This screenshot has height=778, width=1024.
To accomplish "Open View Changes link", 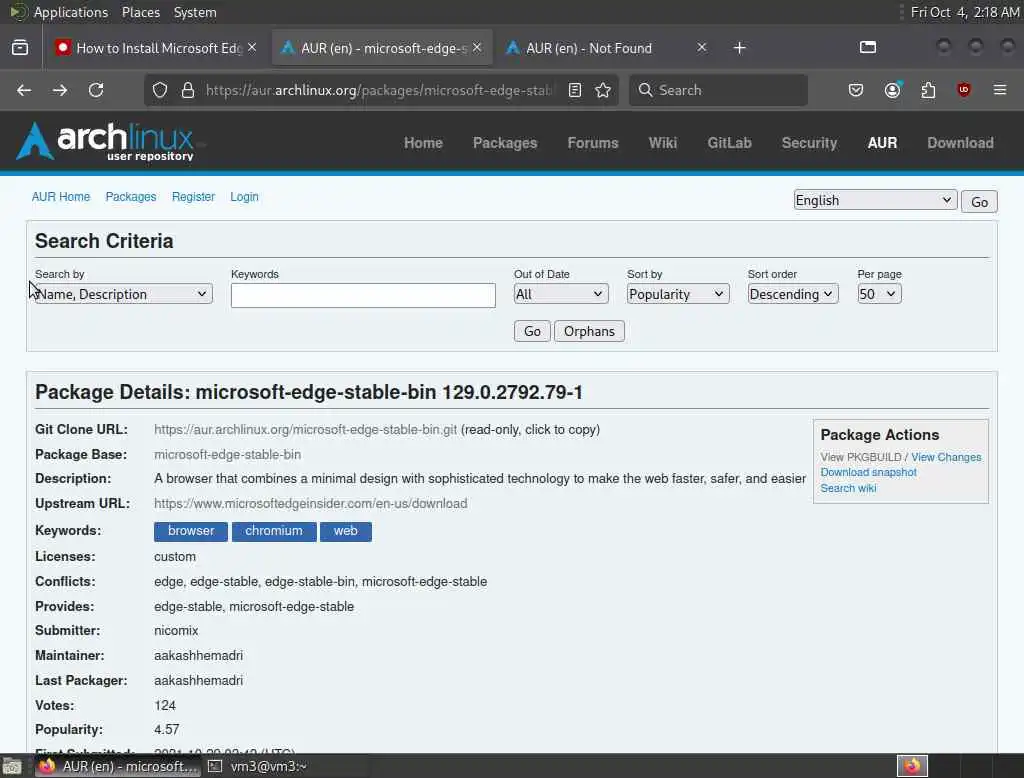I will click(946, 457).
